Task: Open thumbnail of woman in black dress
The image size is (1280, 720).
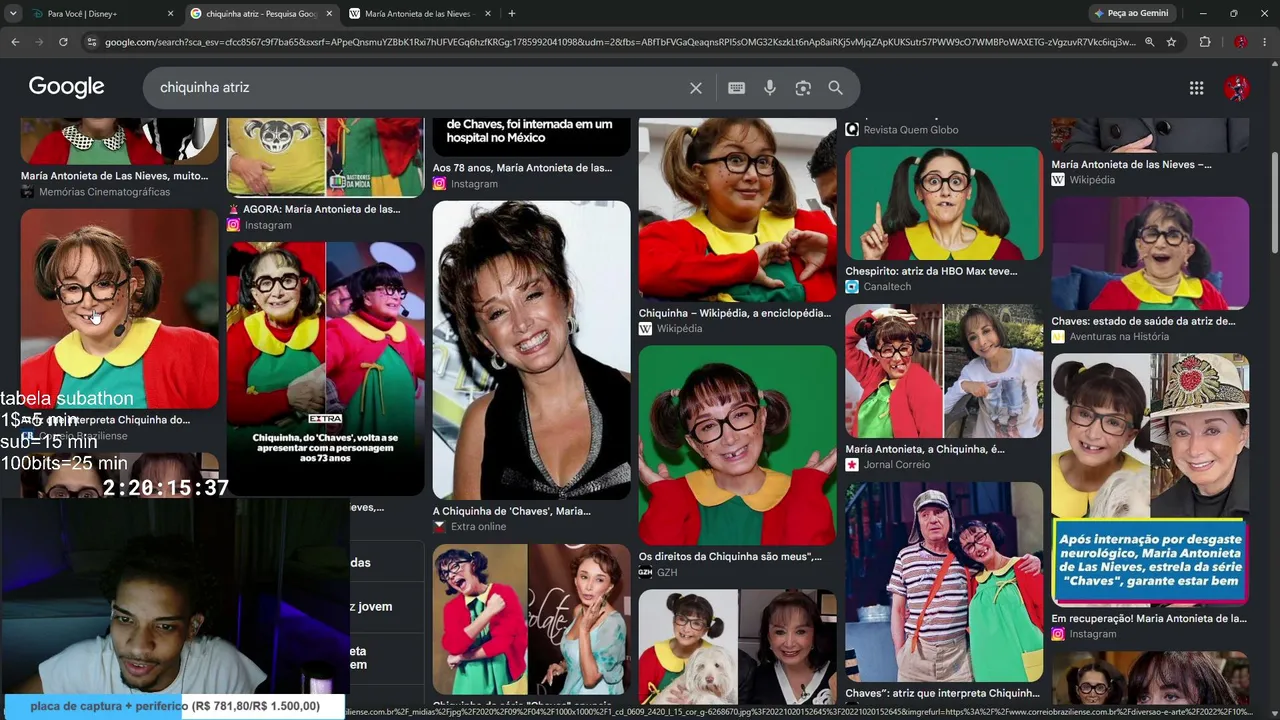Action: pyautogui.click(x=532, y=349)
